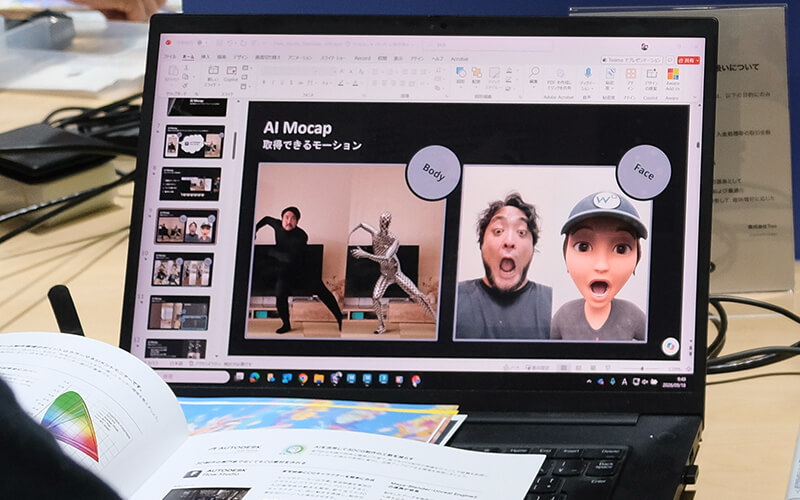Open the ヘルプ ribbon tab
This screenshot has height=500, width=800.
(437, 59)
